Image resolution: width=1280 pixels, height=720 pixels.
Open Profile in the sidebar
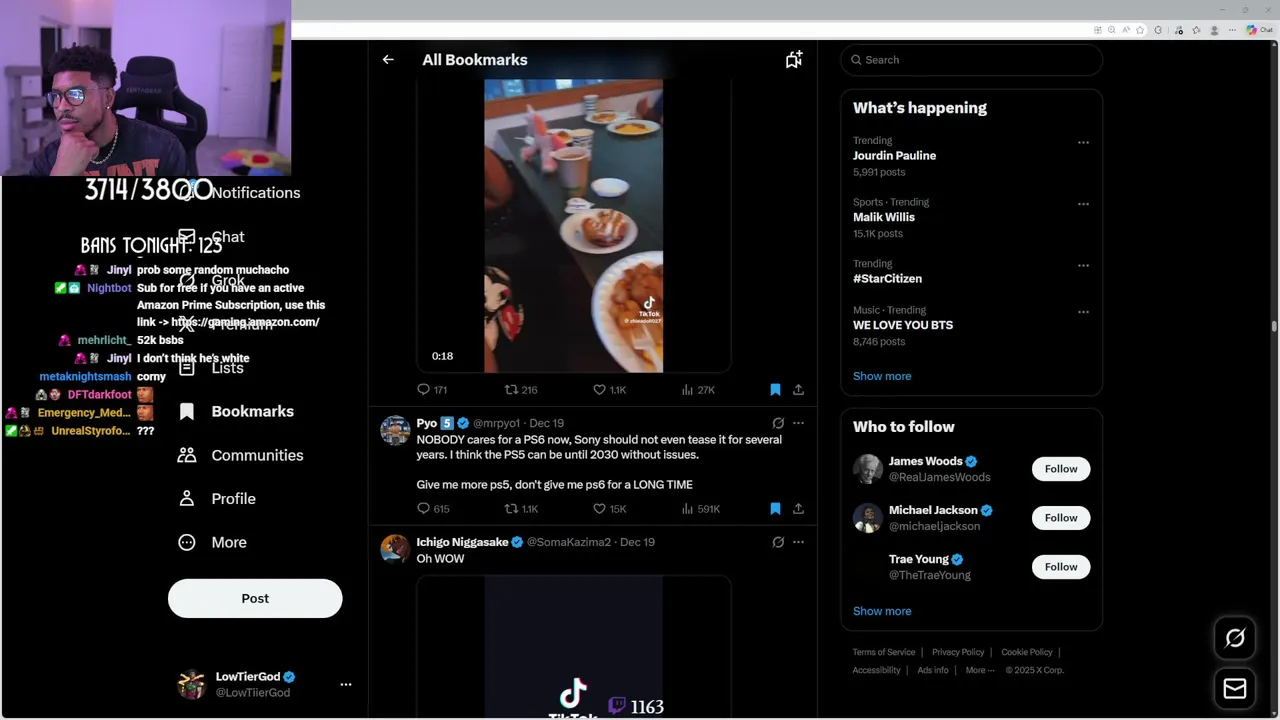point(216,498)
